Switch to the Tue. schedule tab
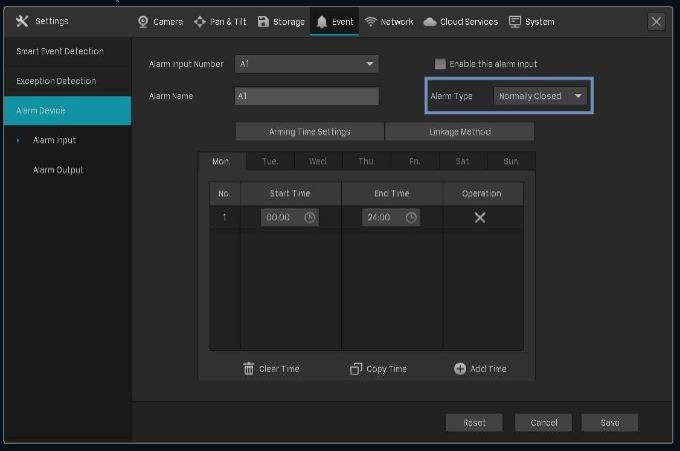 point(270,161)
